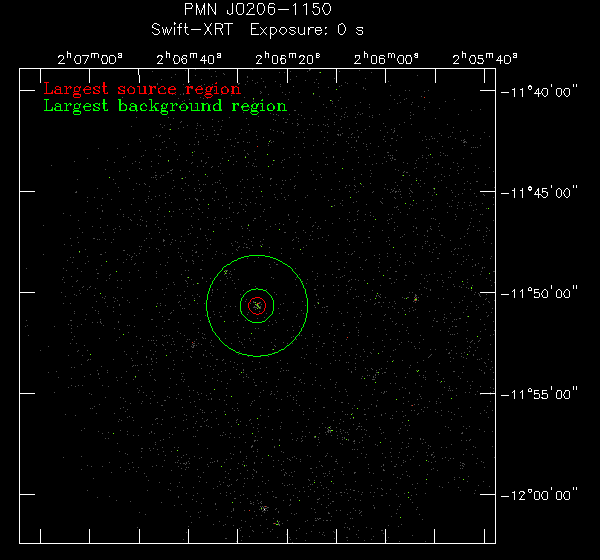This screenshot has height=560, width=600.
Task: Click the -11°50'00" declination label
Action: pos(538,294)
